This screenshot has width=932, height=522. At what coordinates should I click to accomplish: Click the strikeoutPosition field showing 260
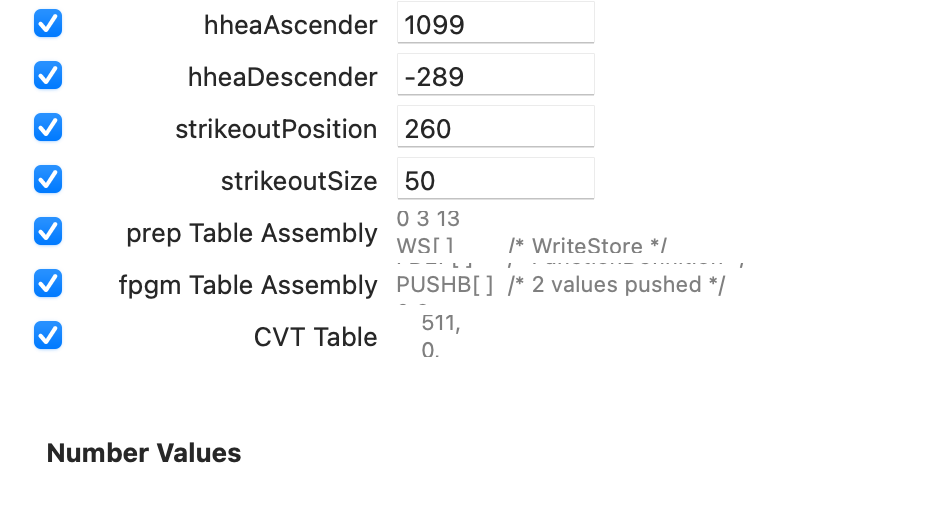pos(495,128)
